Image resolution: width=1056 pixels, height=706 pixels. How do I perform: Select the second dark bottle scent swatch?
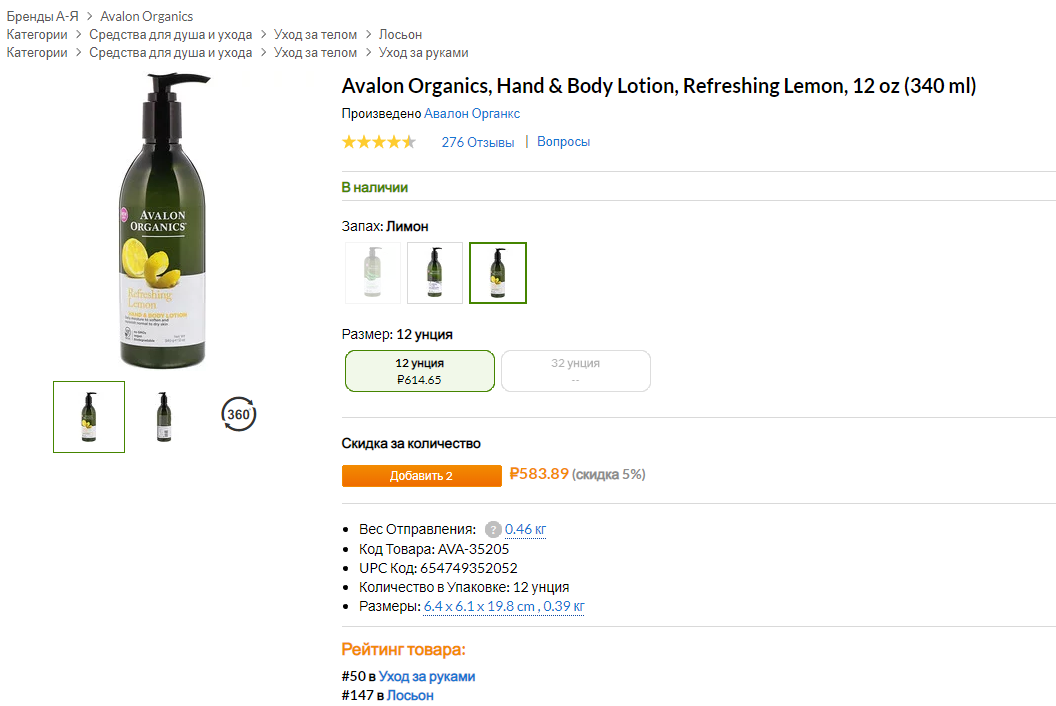tap(435, 272)
